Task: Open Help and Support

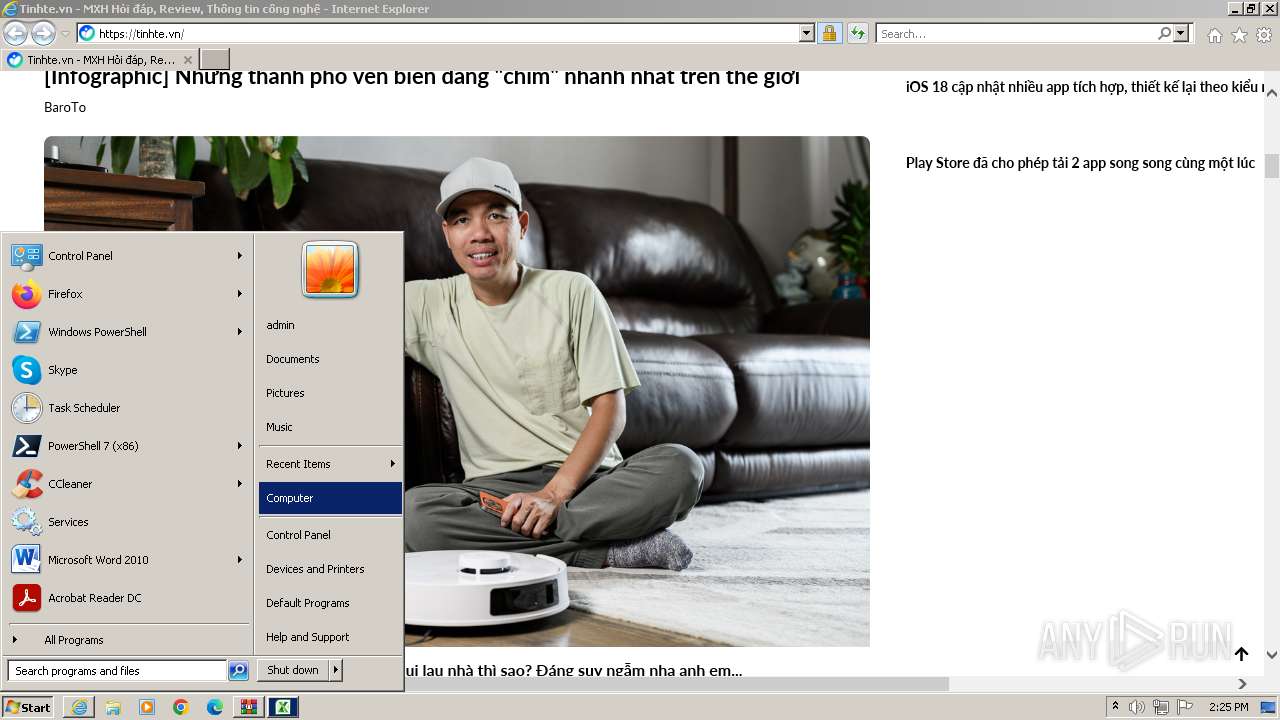Action: [330, 637]
